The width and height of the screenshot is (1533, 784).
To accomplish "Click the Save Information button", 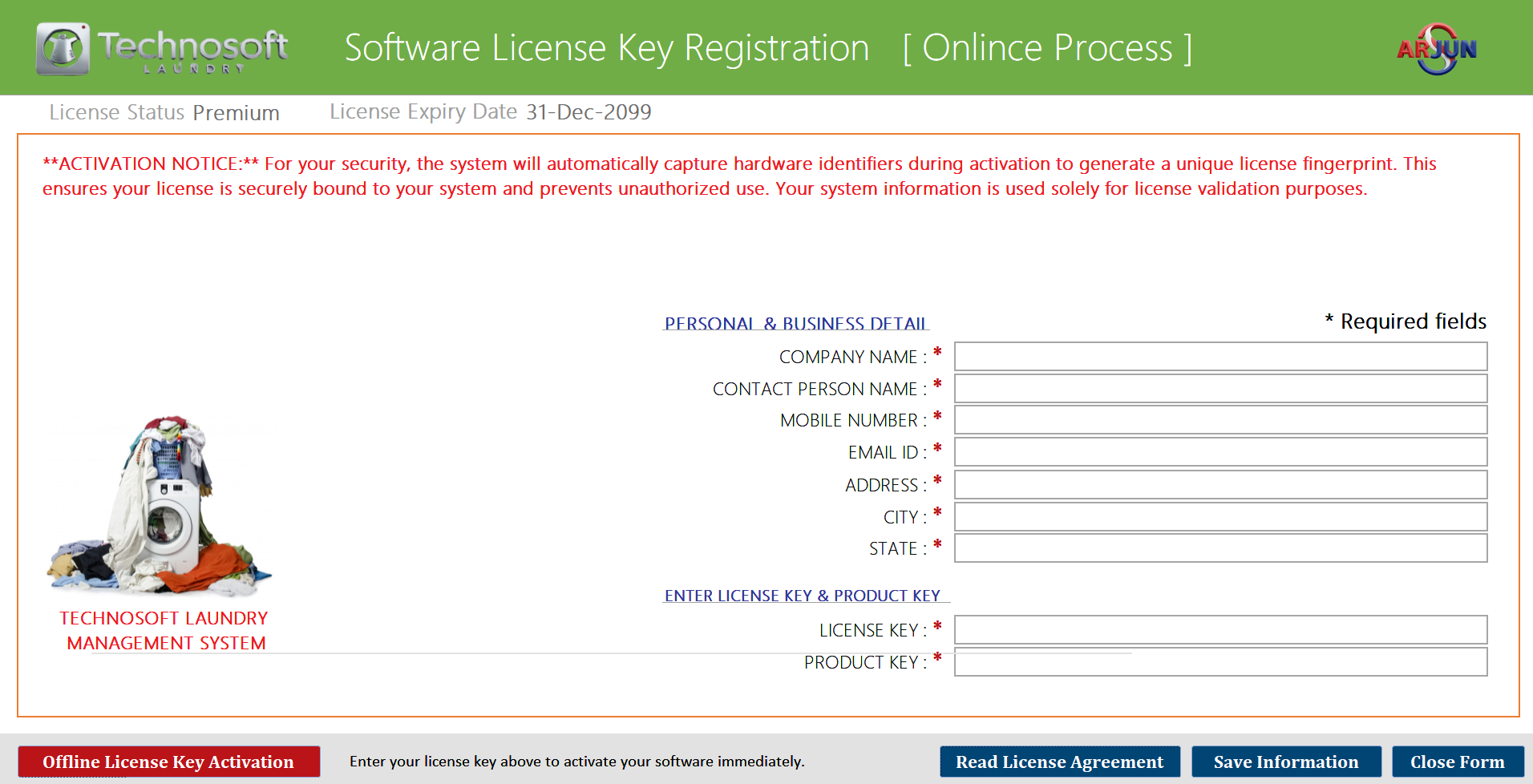I will click(1286, 761).
